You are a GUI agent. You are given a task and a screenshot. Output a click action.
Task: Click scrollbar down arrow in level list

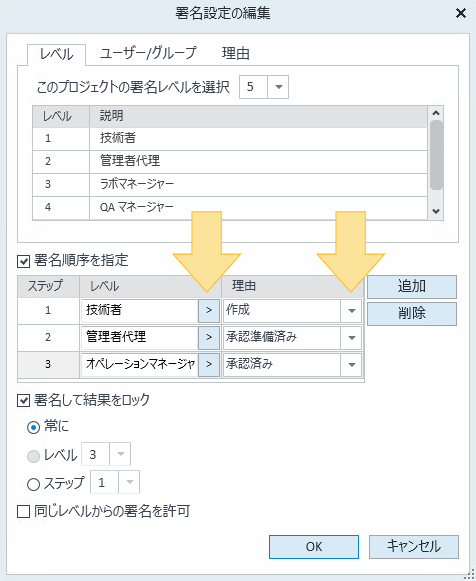tap(436, 211)
